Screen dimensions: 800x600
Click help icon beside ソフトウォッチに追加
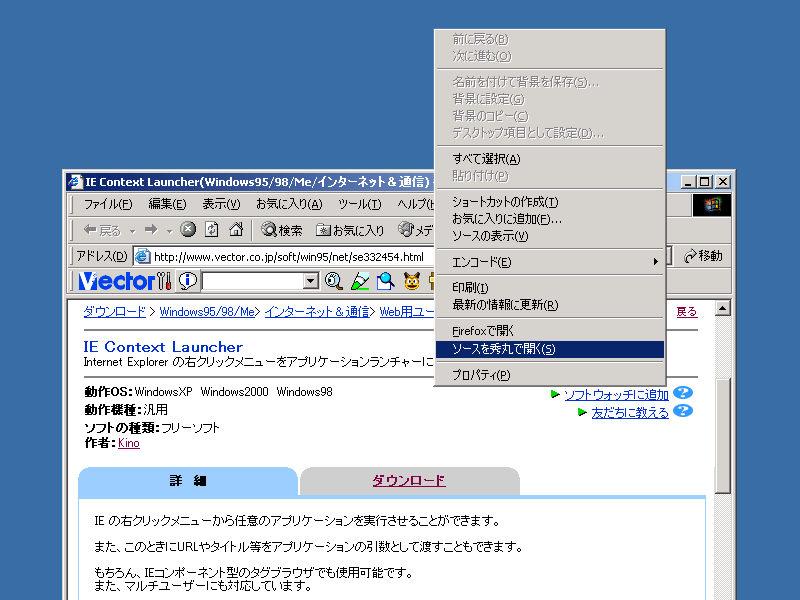683,393
